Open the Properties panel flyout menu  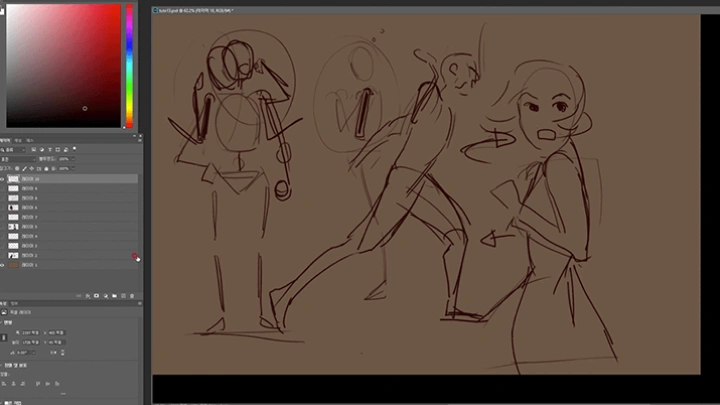coord(140,304)
